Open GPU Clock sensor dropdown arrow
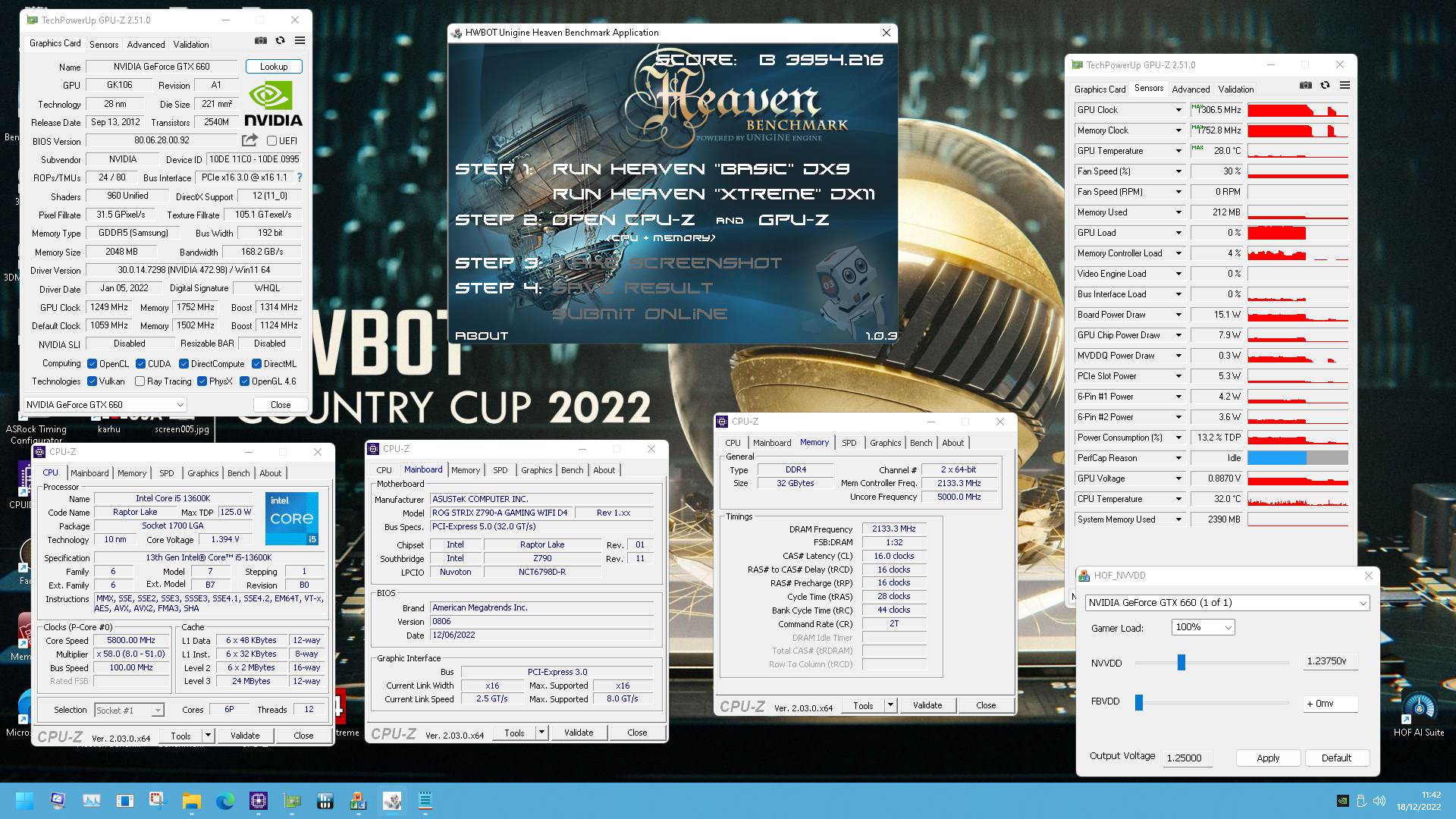 click(x=1178, y=110)
